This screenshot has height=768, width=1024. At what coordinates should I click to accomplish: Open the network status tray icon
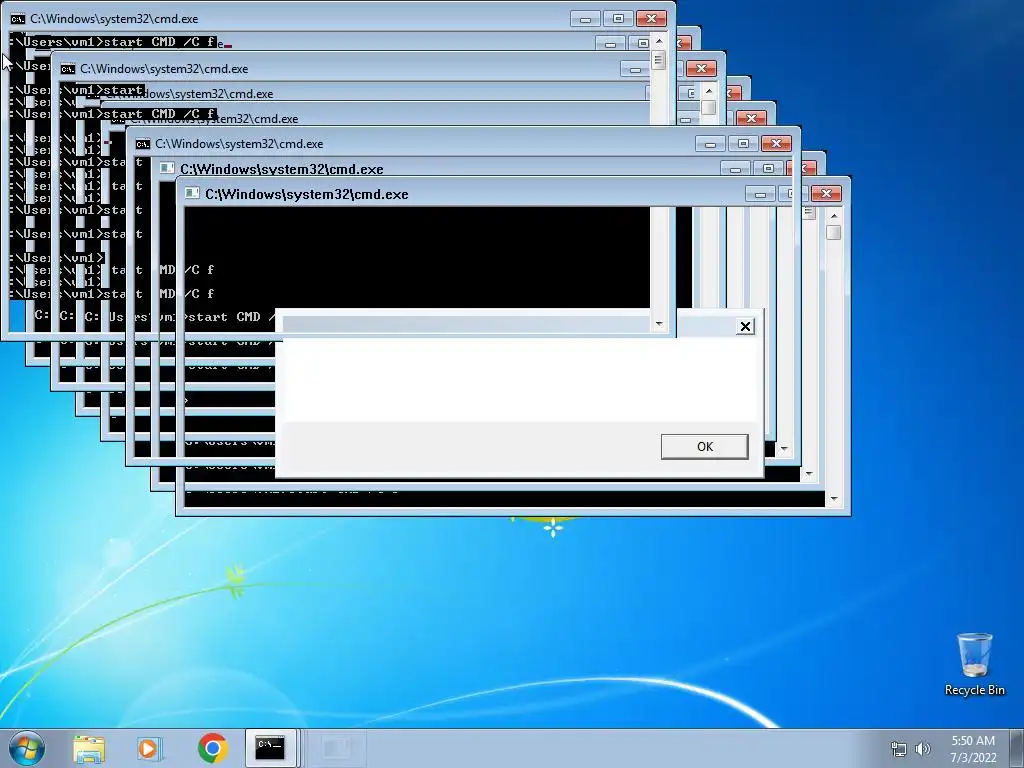pos(899,749)
